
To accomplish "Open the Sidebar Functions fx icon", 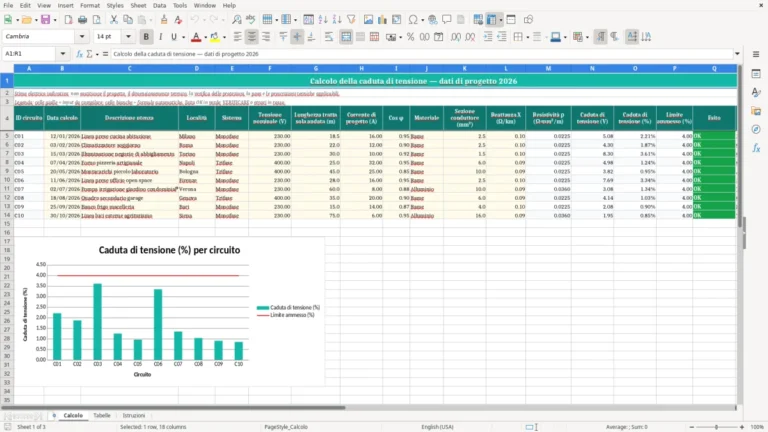I will (x=756, y=148).
